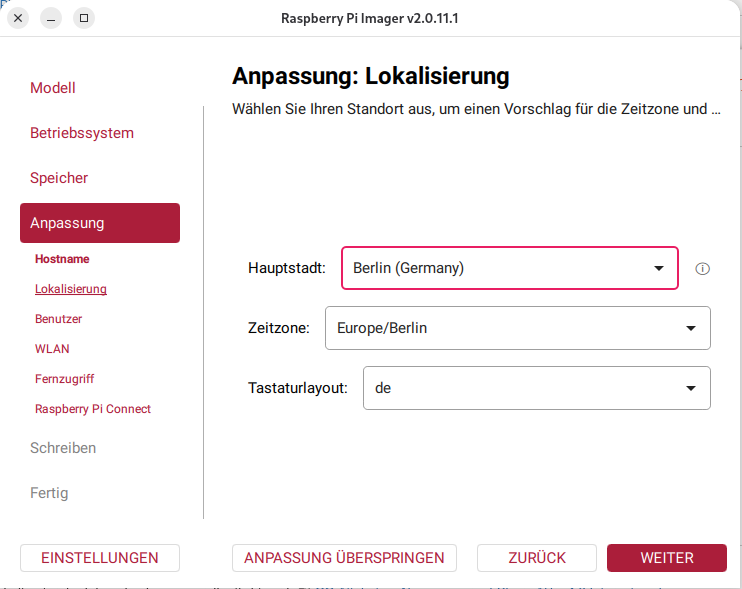Open the Raspberry Pi Connect sub-step
Viewport: 742px width, 589px height.
[x=93, y=409]
